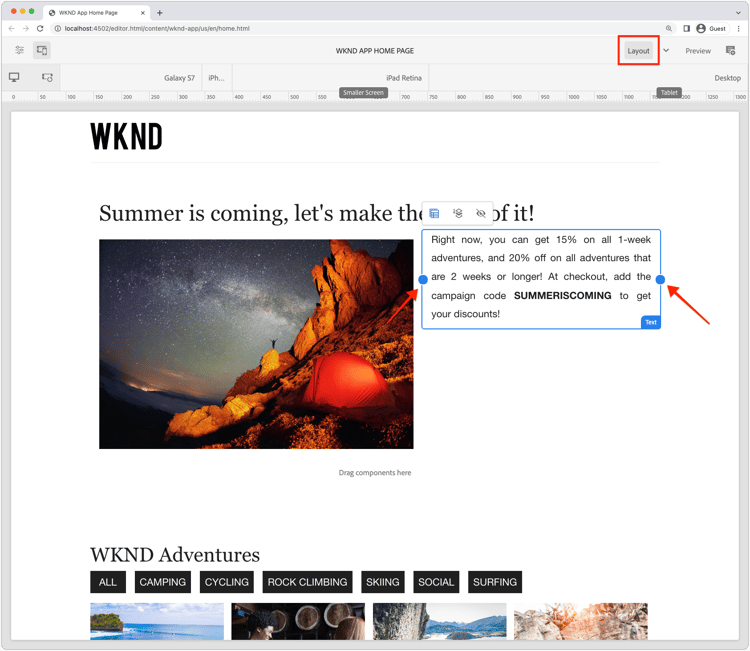
Task: Click the WKND logo
Action: pos(126,136)
